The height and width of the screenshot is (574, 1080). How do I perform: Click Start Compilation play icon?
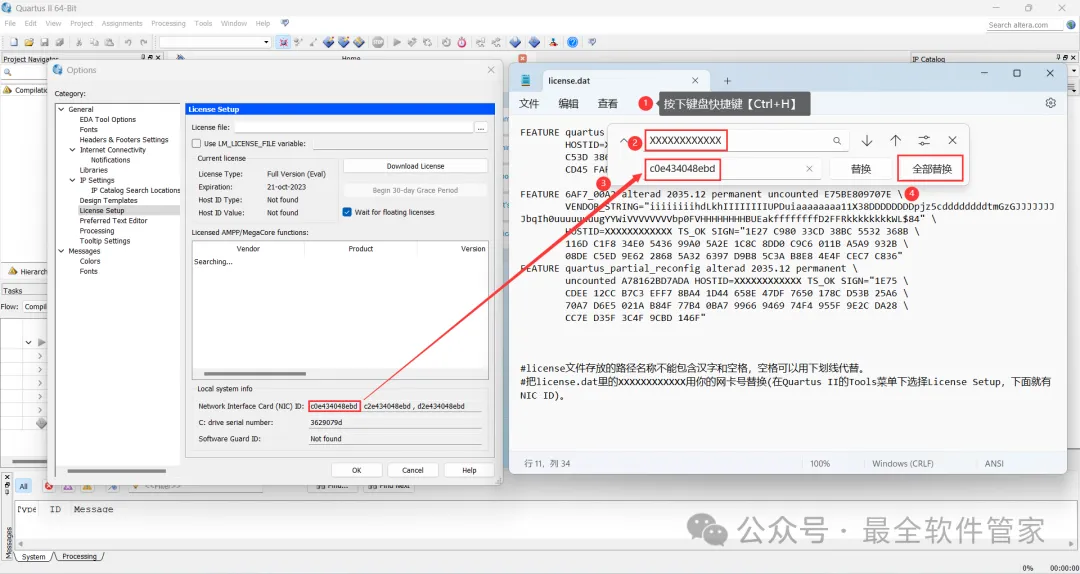pyautogui.click(x=397, y=42)
